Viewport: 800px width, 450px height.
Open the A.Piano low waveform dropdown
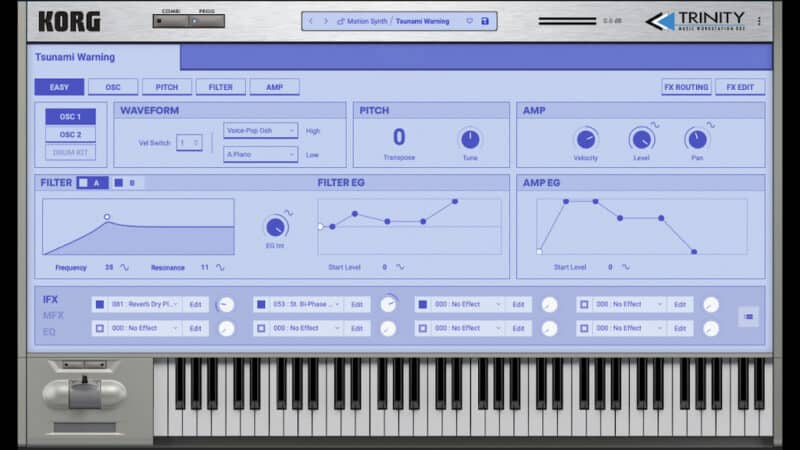(260, 154)
